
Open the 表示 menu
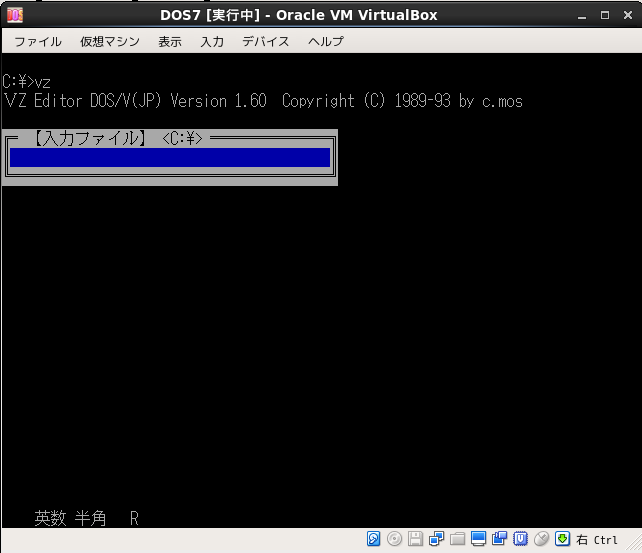(x=170, y=41)
